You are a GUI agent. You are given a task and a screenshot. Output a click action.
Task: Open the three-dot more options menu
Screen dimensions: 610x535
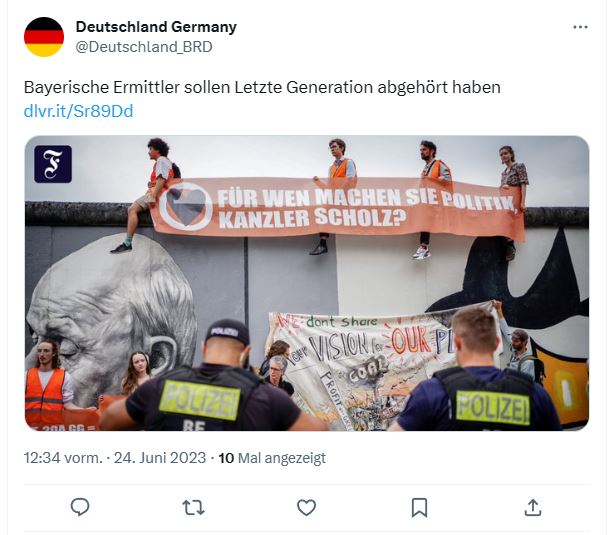580,27
